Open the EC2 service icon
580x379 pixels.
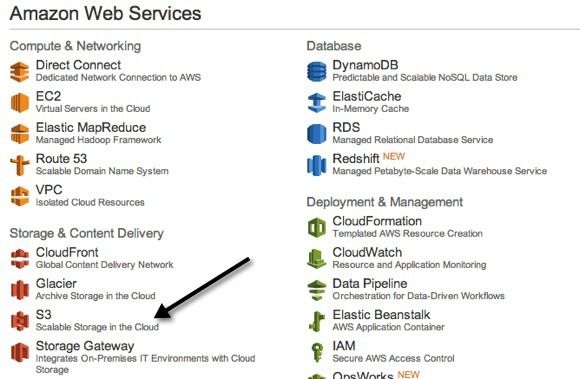[x=20, y=103]
